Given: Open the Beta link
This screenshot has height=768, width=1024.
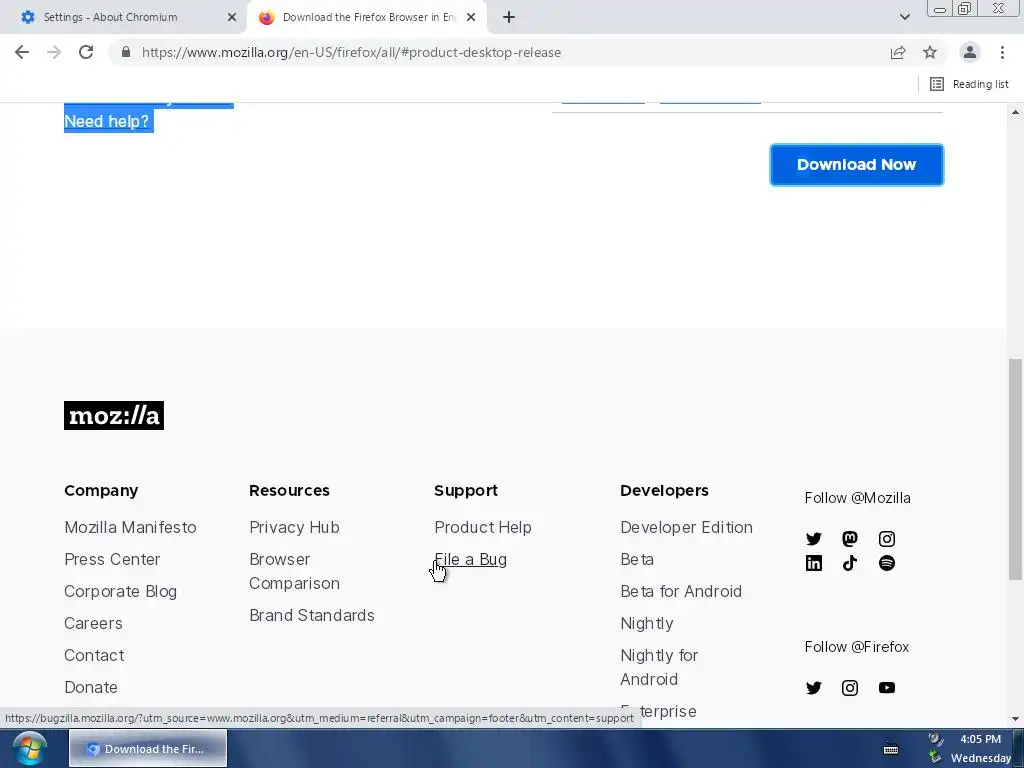Looking at the screenshot, I should pyautogui.click(x=637, y=559).
